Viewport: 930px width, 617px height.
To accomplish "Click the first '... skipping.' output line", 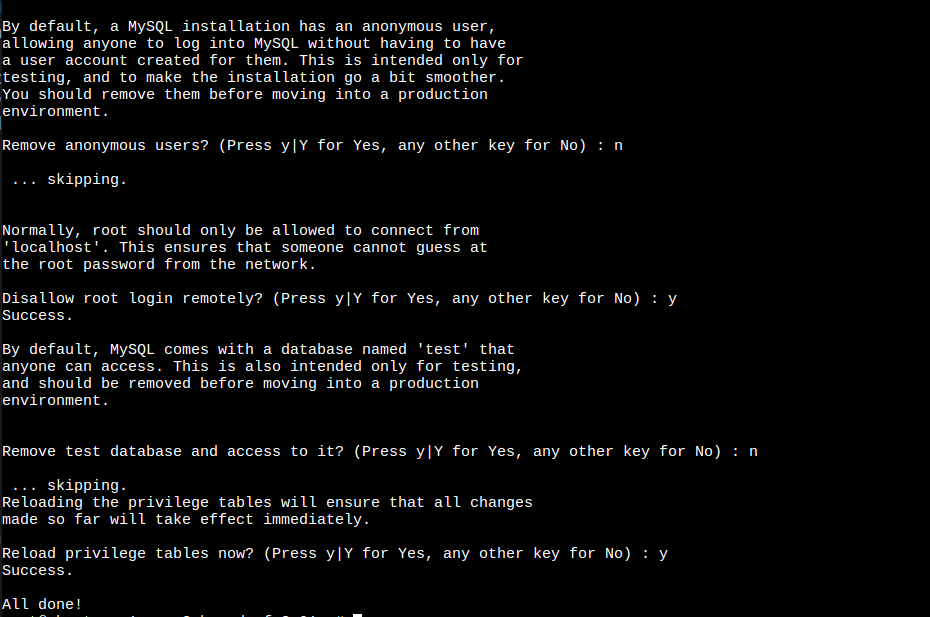I will 69,179.
